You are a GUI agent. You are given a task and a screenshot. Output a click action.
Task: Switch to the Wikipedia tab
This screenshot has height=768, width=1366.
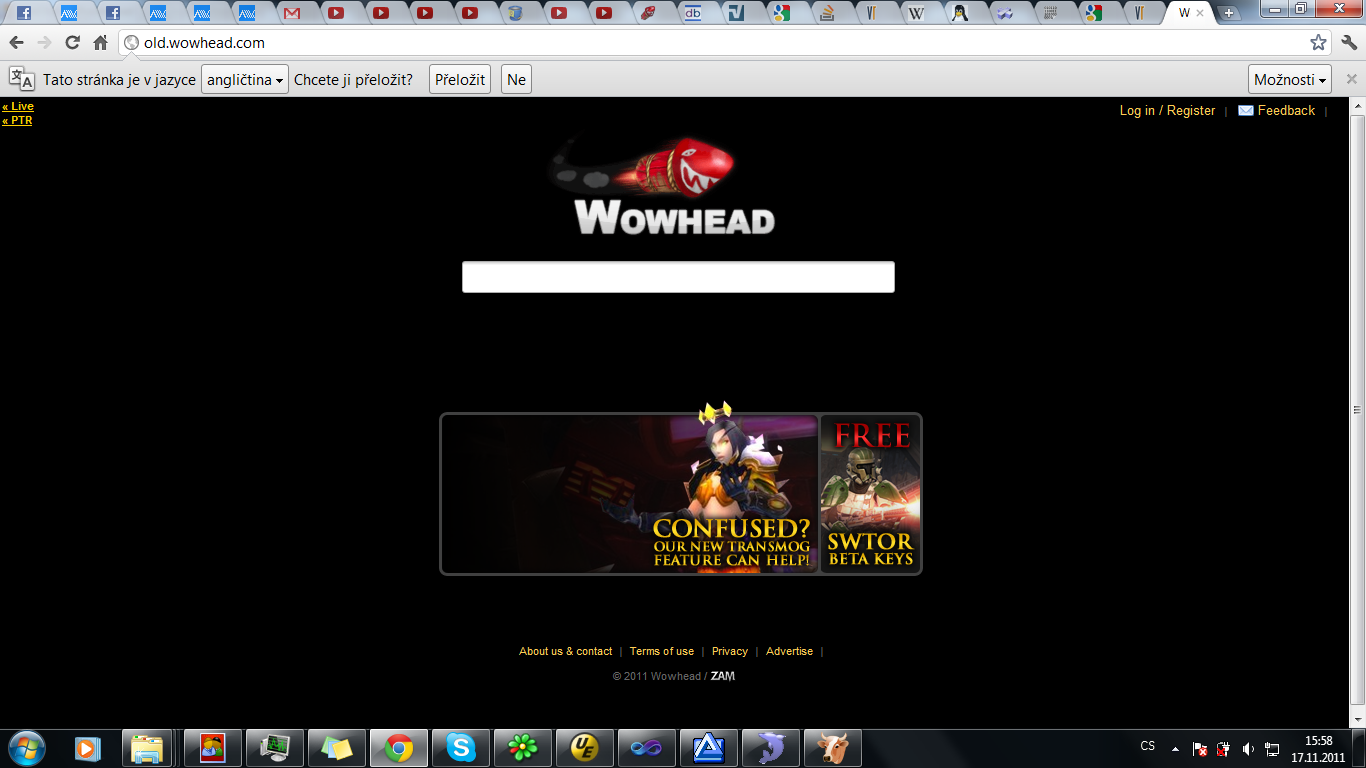916,13
